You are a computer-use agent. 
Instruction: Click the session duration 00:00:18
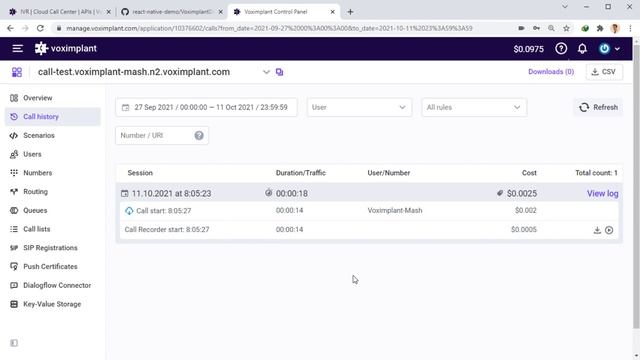pos(292,193)
